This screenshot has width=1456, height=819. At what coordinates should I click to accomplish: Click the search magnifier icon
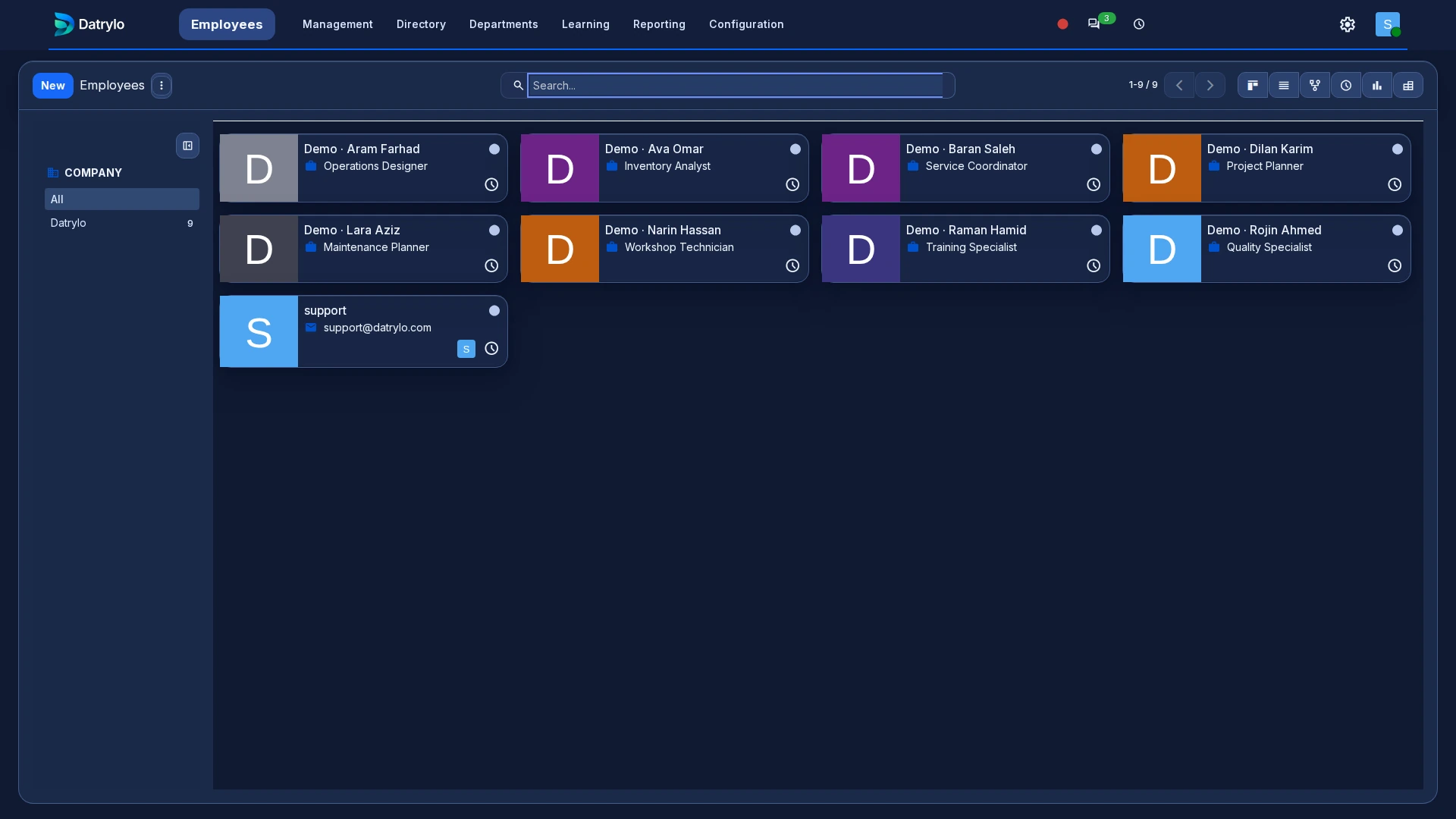pos(518,86)
